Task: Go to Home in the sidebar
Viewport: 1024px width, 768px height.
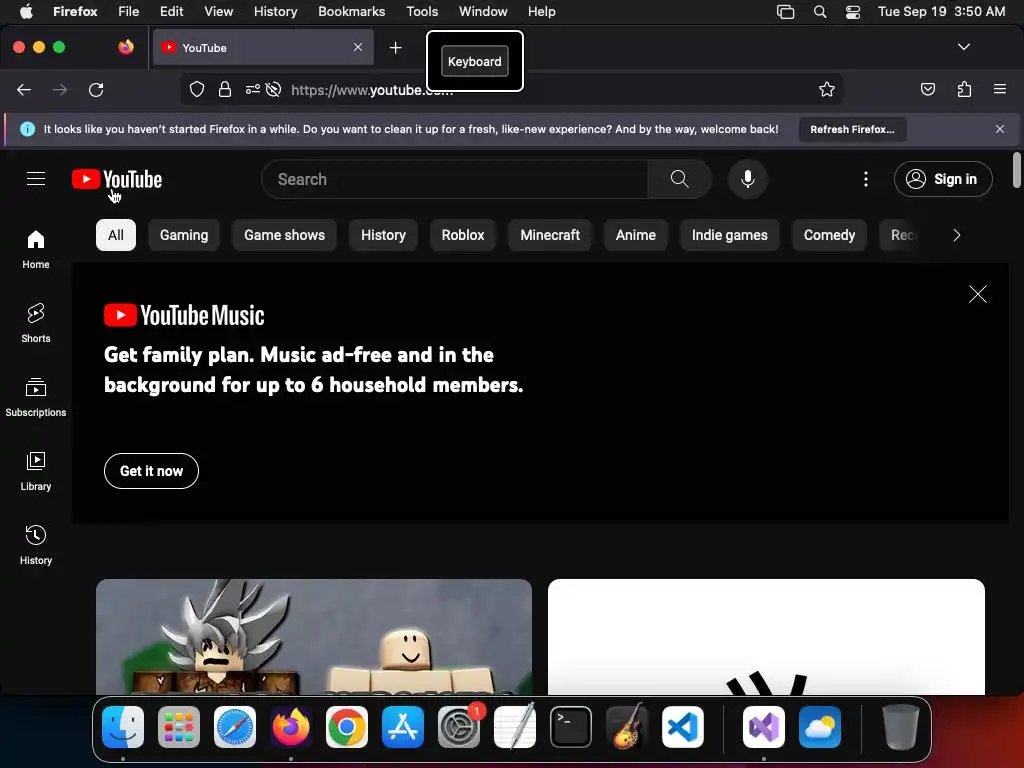Action: coord(36,249)
